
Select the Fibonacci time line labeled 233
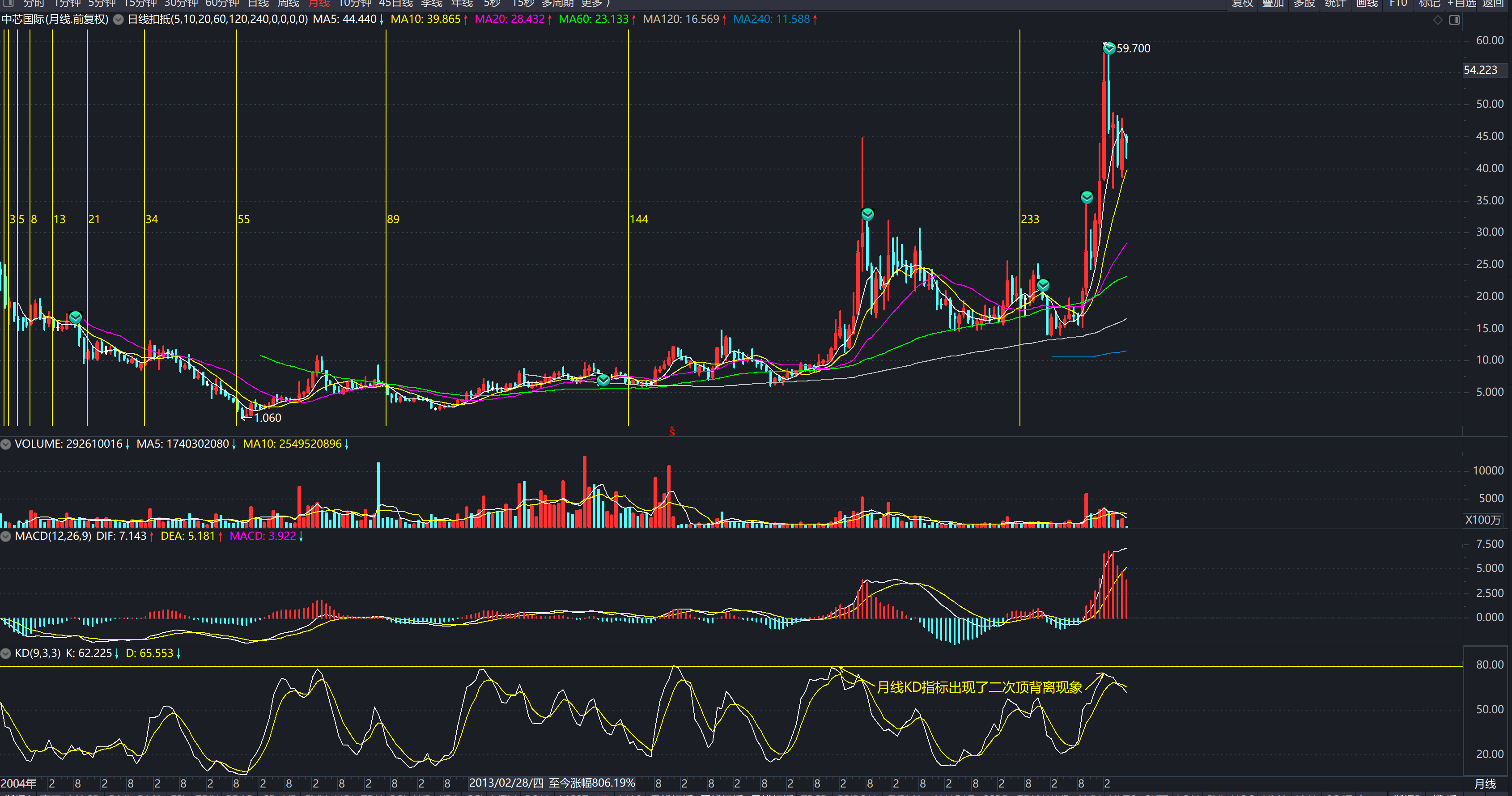1020,228
